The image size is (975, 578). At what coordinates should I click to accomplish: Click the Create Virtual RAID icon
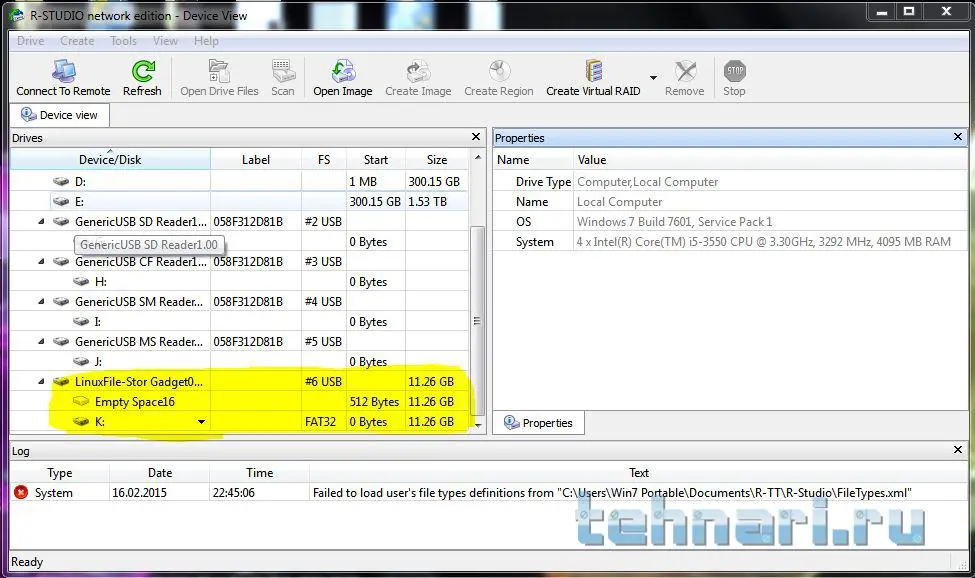tap(594, 71)
